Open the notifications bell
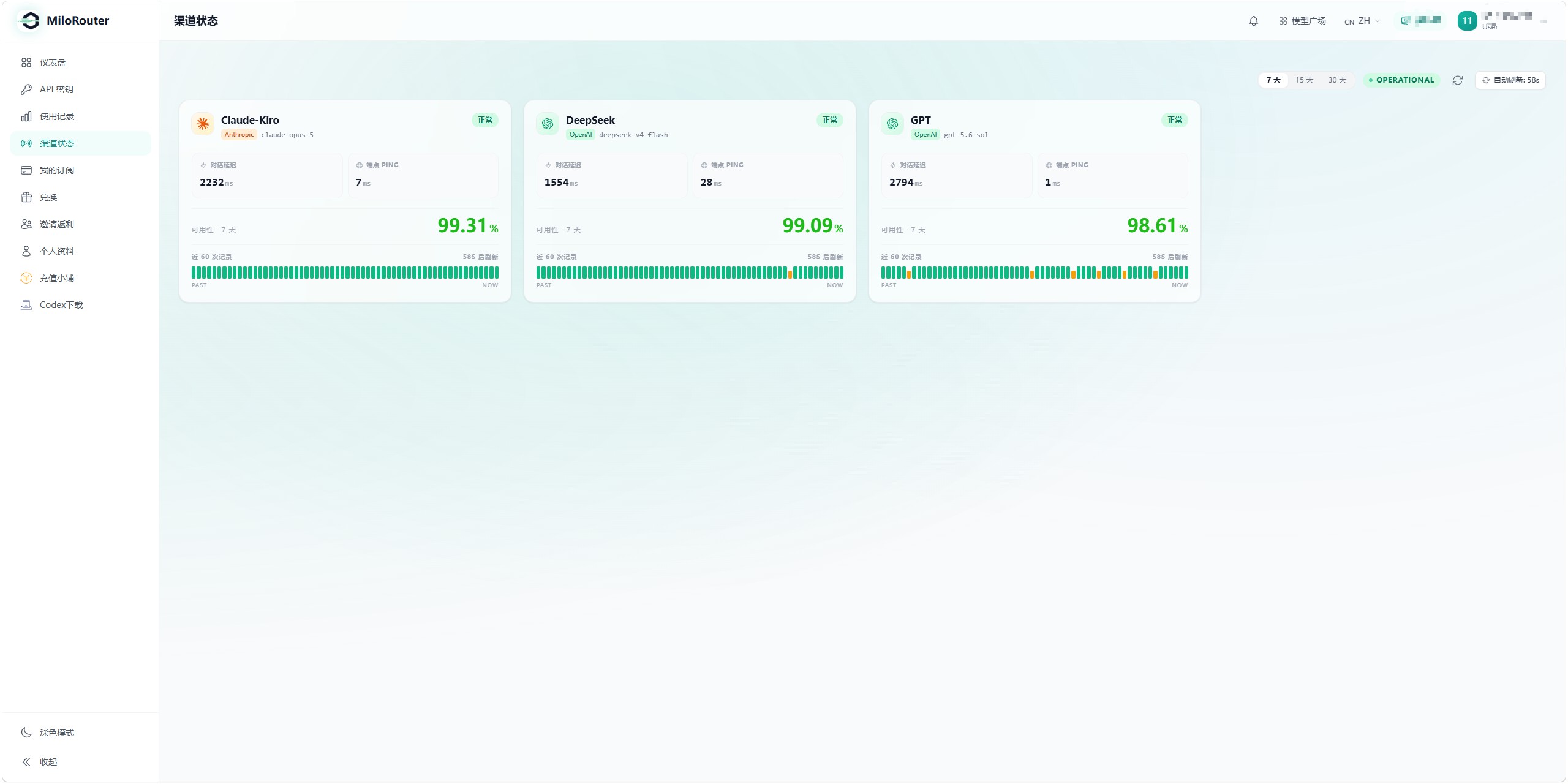 pyautogui.click(x=1254, y=21)
